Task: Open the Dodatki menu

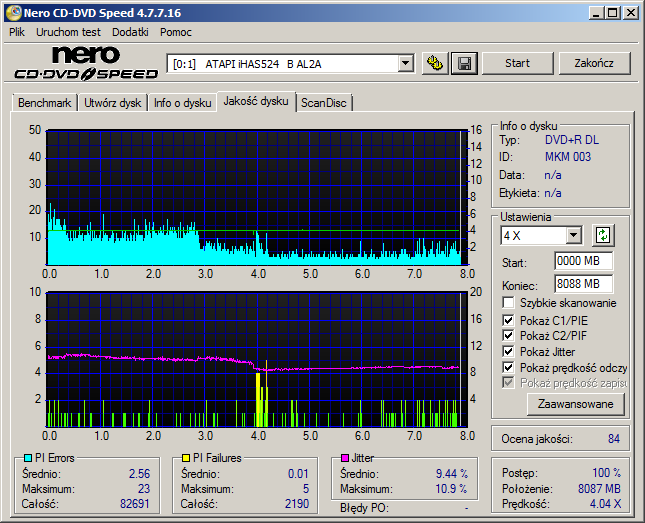Action: 130,32
